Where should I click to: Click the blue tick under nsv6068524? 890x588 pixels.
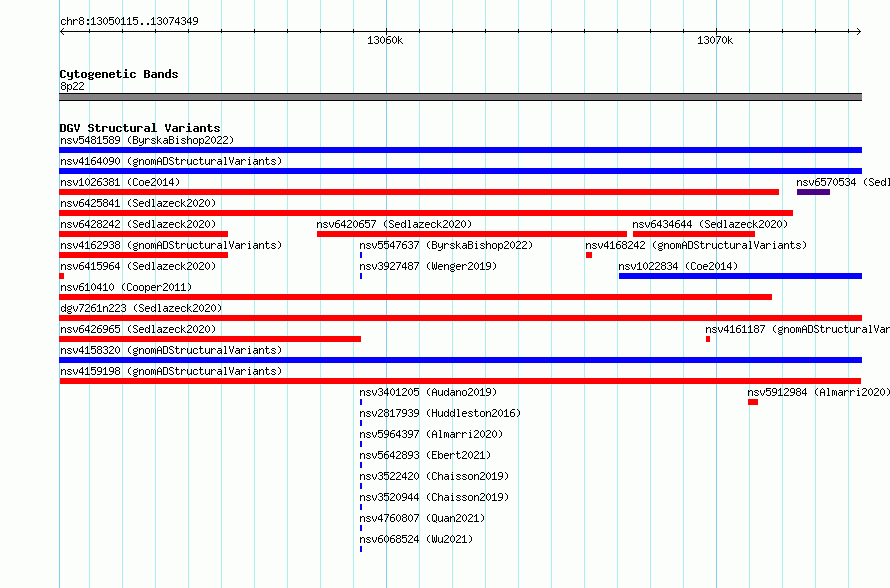click(361, 549)
